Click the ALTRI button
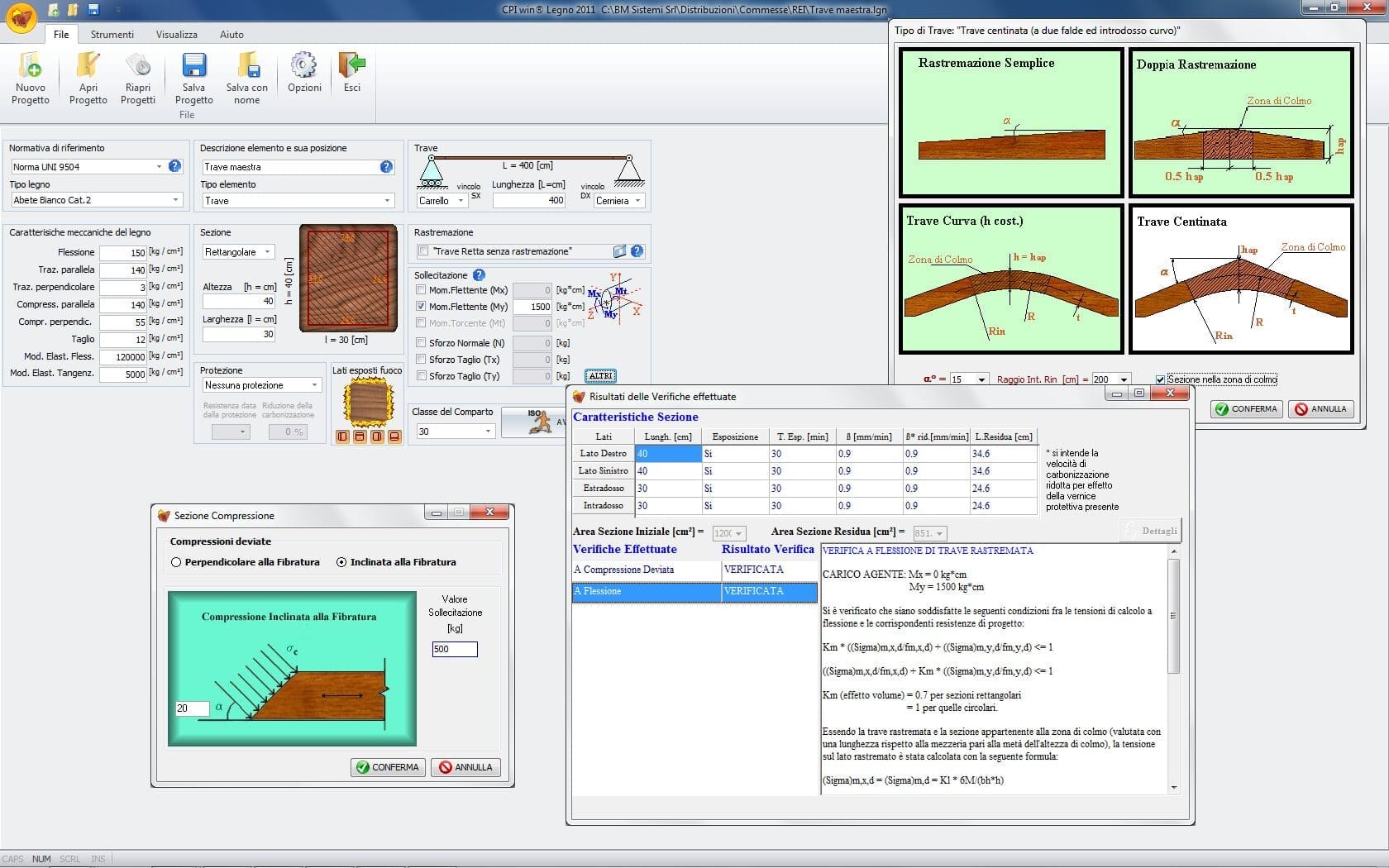This screenshot has width=1389, height=868. click(x=600, y=376)
